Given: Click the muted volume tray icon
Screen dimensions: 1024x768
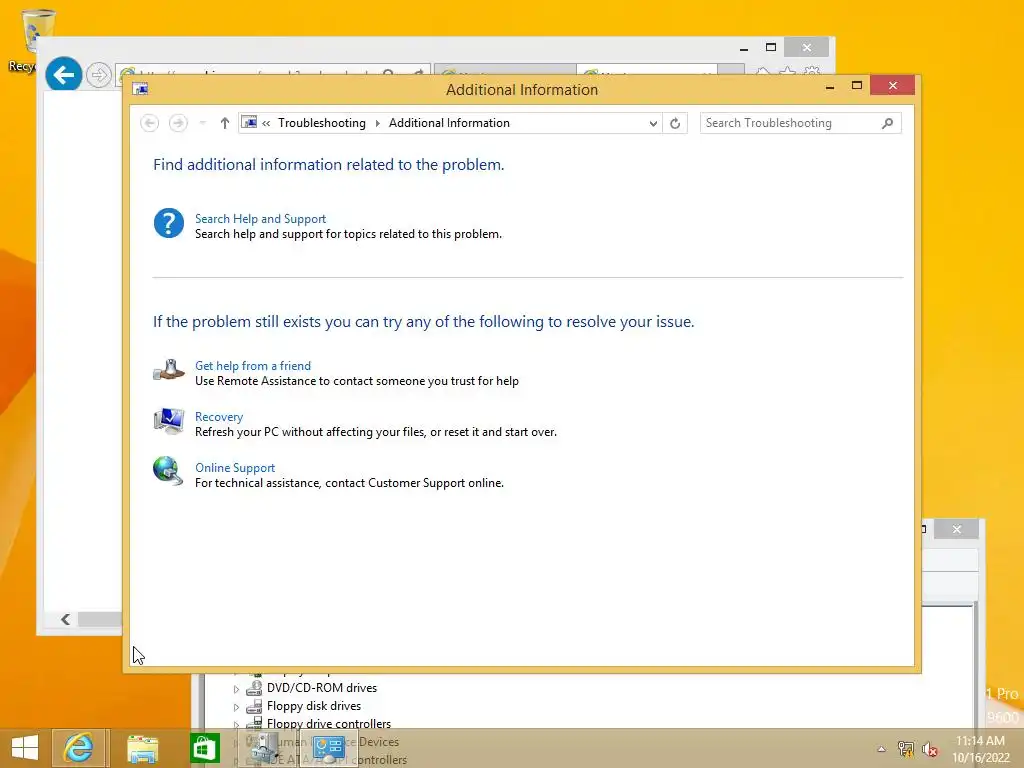Looking at the screenshot, I should tap(930, 749).
